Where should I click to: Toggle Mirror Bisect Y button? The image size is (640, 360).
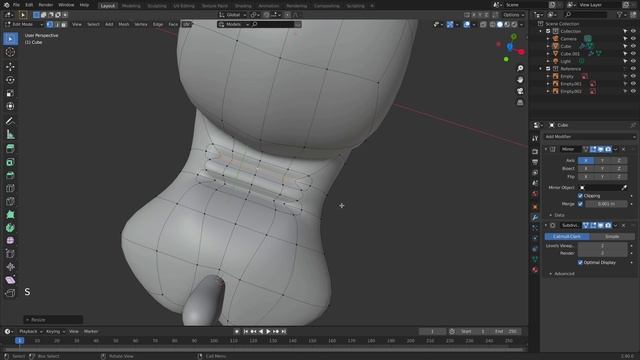(602, 168)
